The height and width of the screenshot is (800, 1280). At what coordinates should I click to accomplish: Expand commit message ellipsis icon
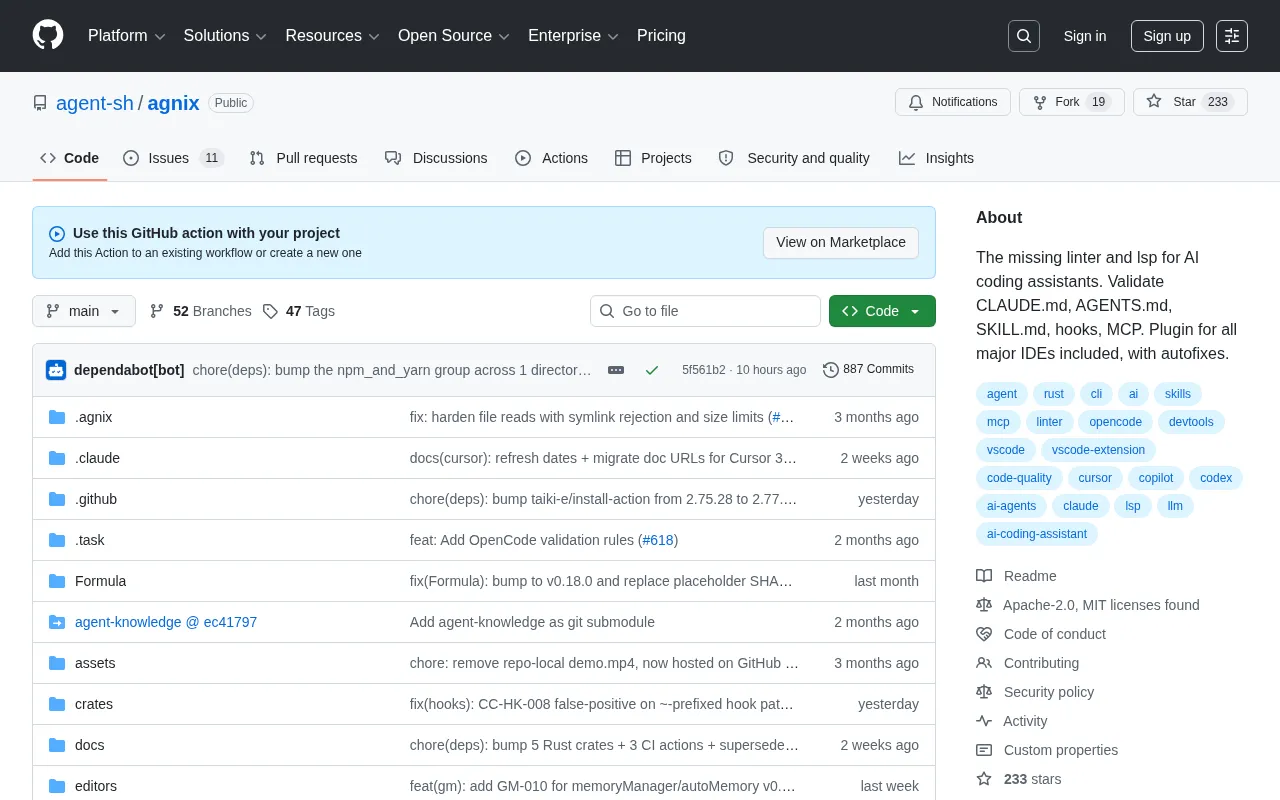coord(616,370)
